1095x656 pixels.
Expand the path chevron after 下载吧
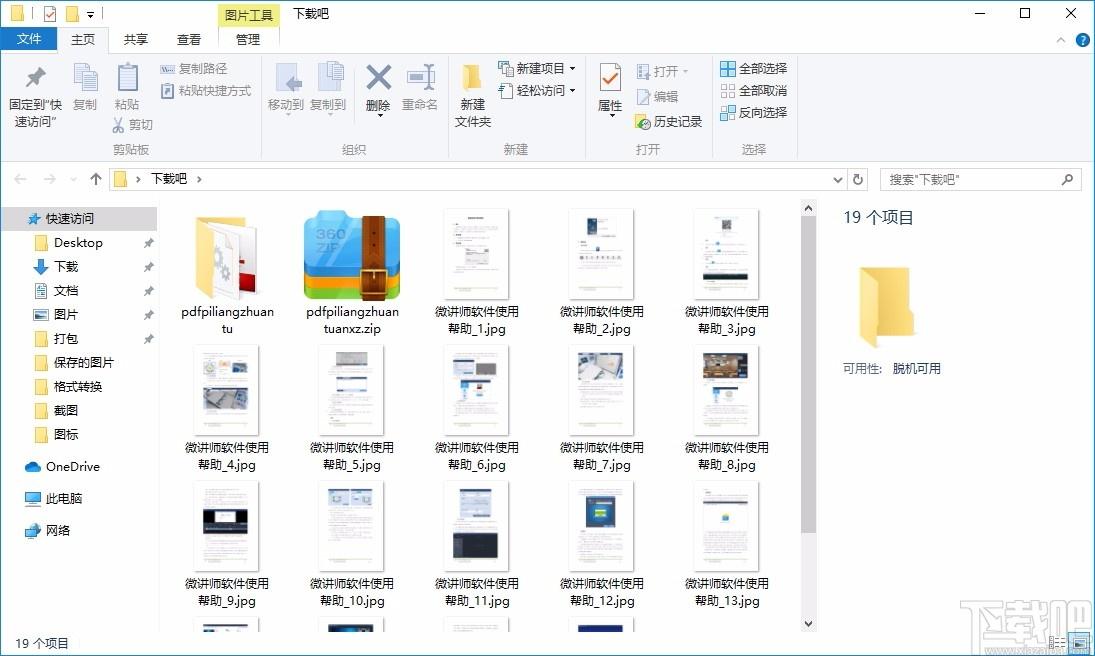[199, 180]
